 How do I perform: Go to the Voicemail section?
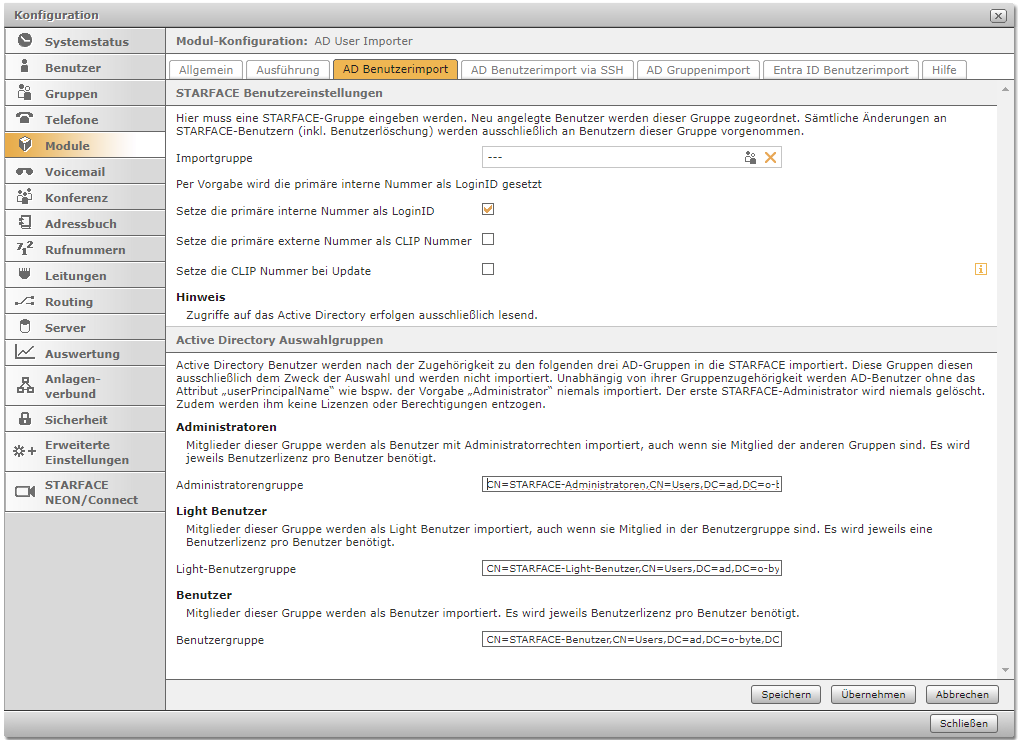coord(85,171)
